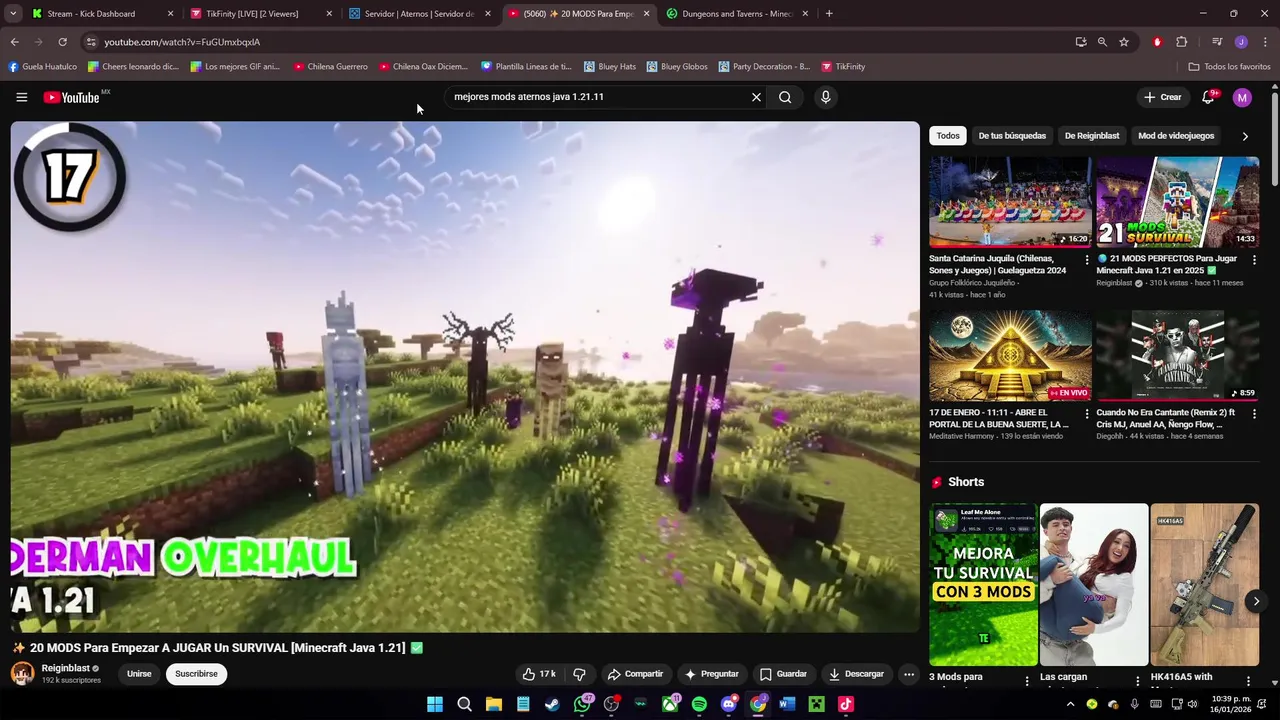Open the YouTube guide hamburger menu

(x=21, y=97)
